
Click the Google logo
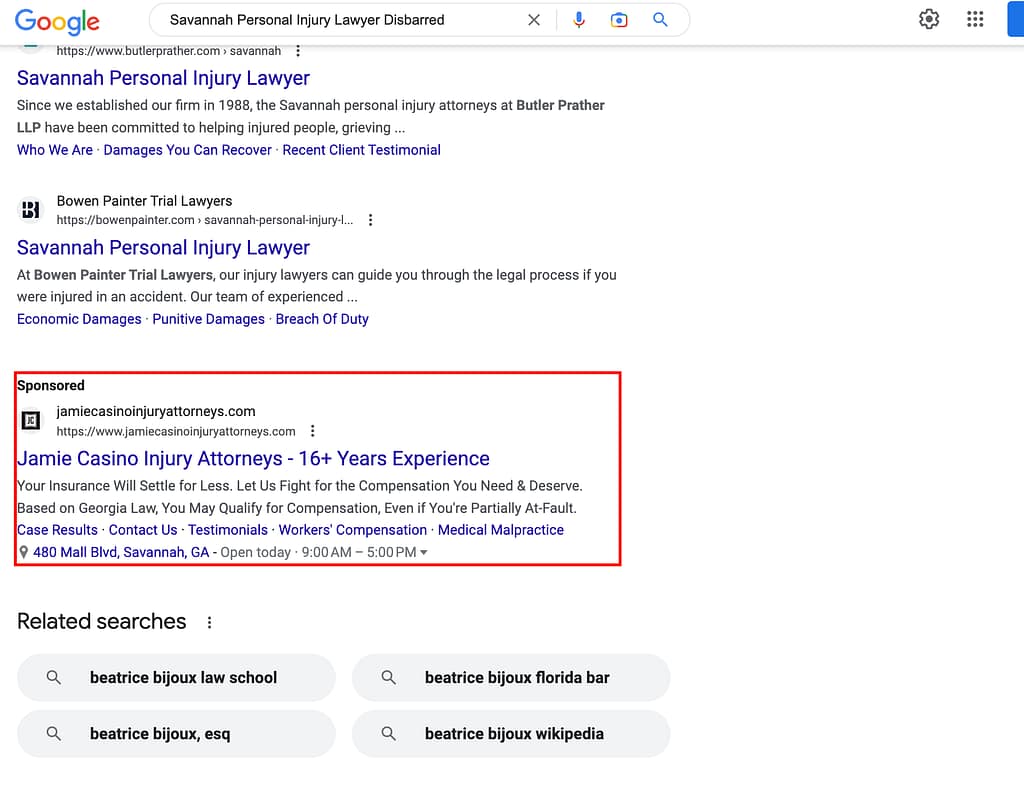point(57,22)
